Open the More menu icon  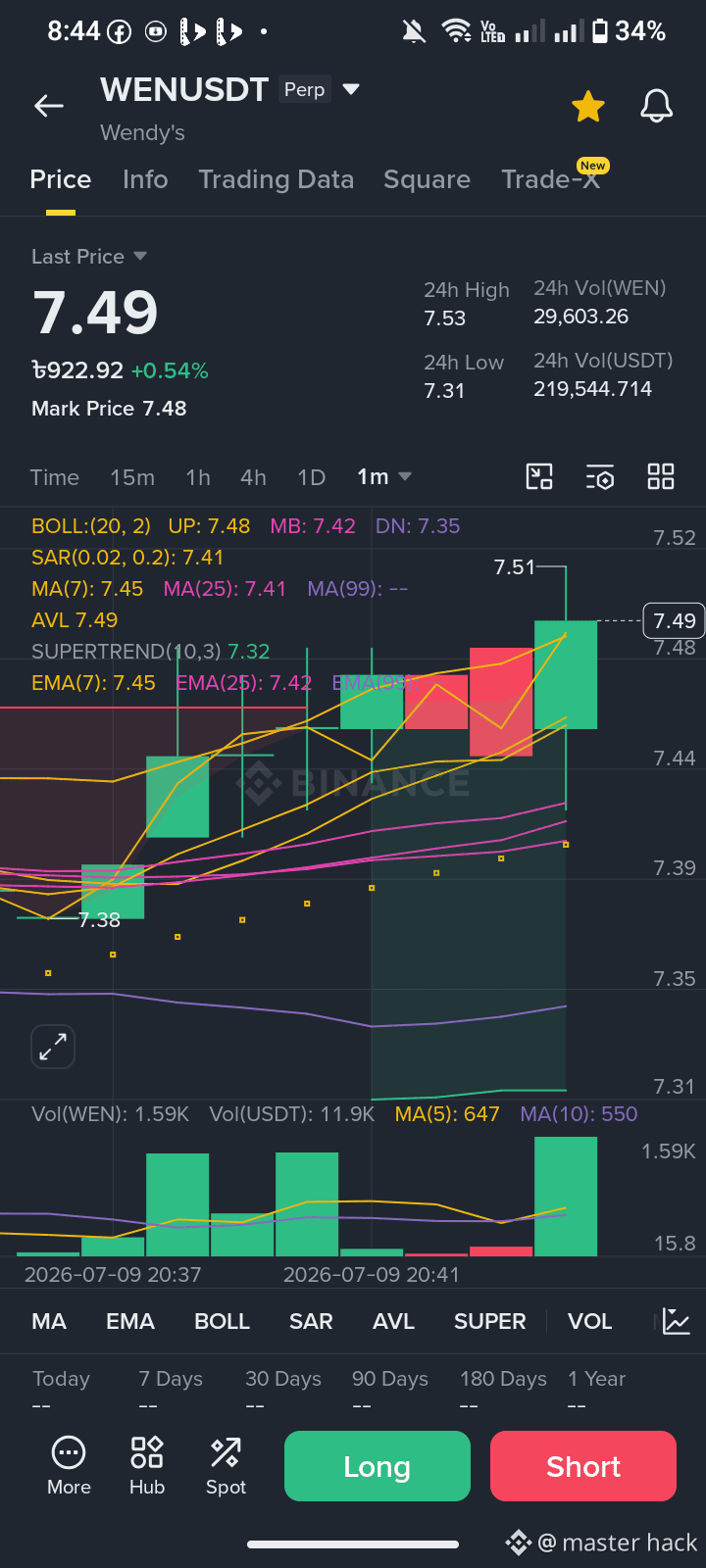coord(69,1466)
